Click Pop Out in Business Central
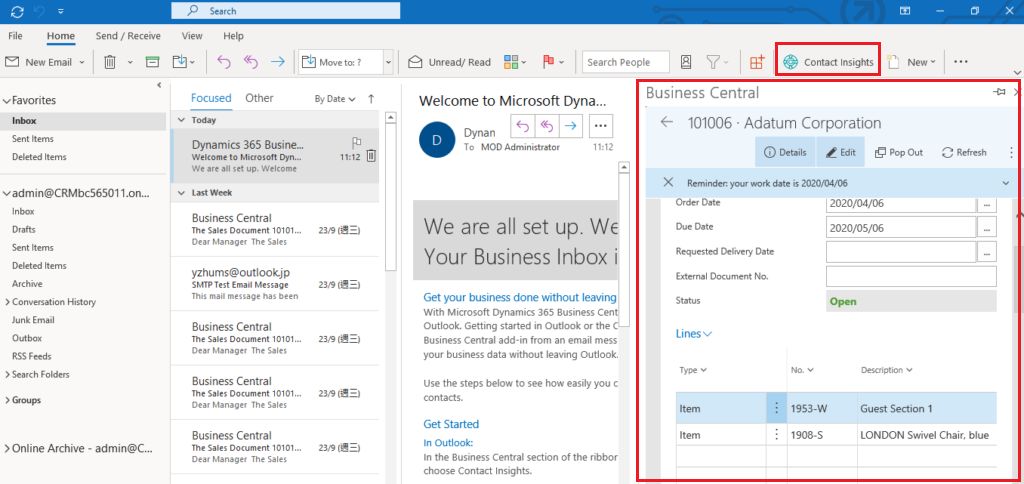This screenshot has width=1024, height=484. tap(899, 152)
